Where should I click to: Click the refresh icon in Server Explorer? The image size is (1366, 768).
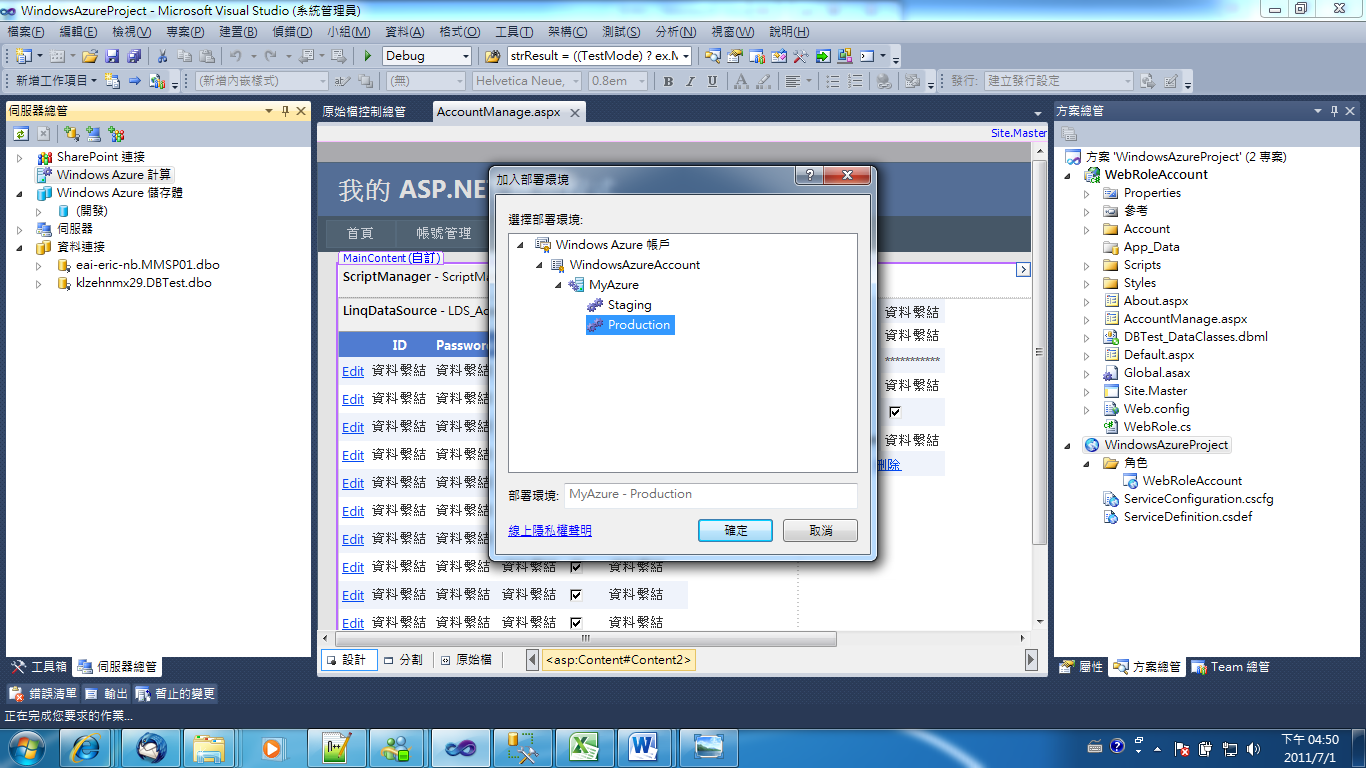[21, 133]
